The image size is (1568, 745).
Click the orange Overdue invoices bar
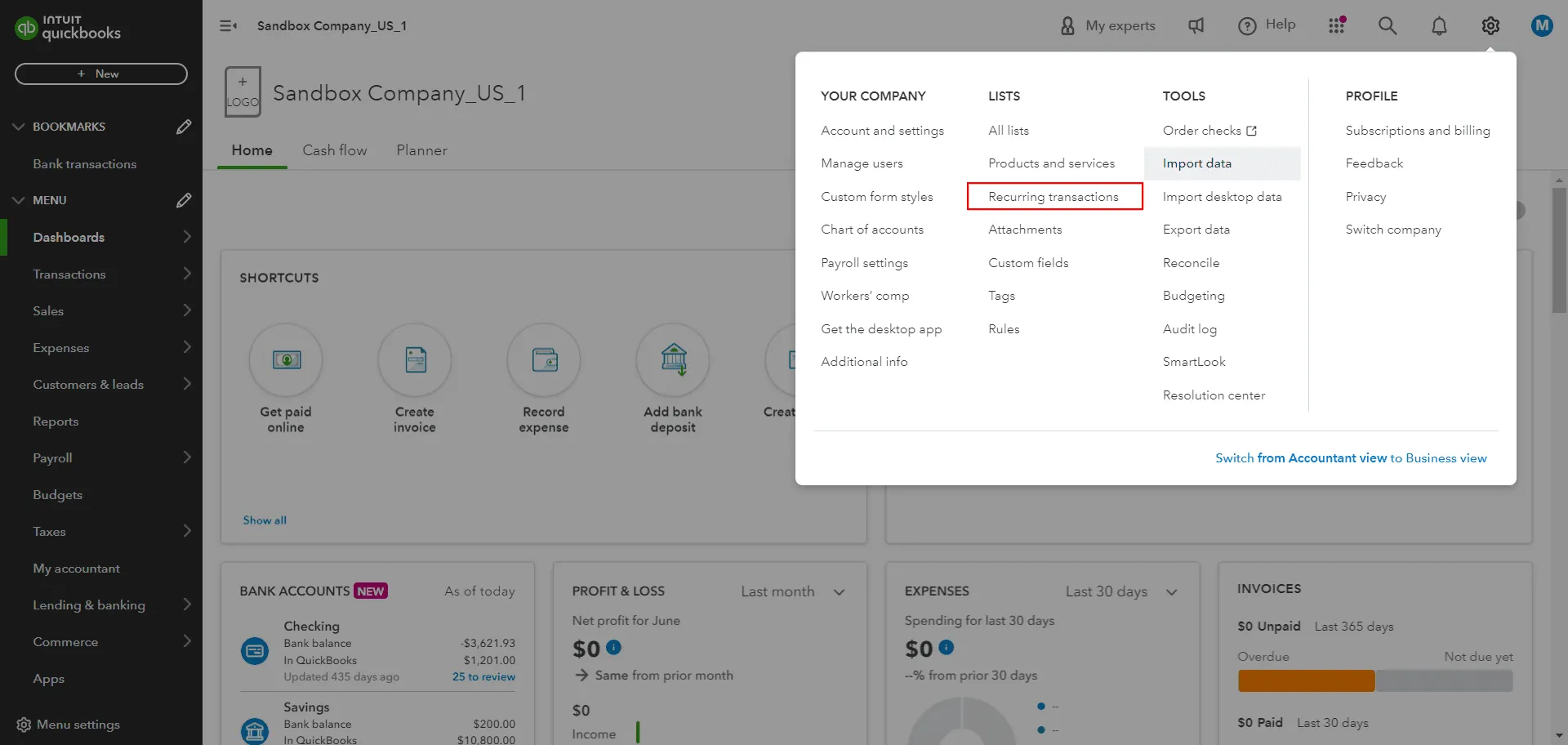coord(1306,680)
